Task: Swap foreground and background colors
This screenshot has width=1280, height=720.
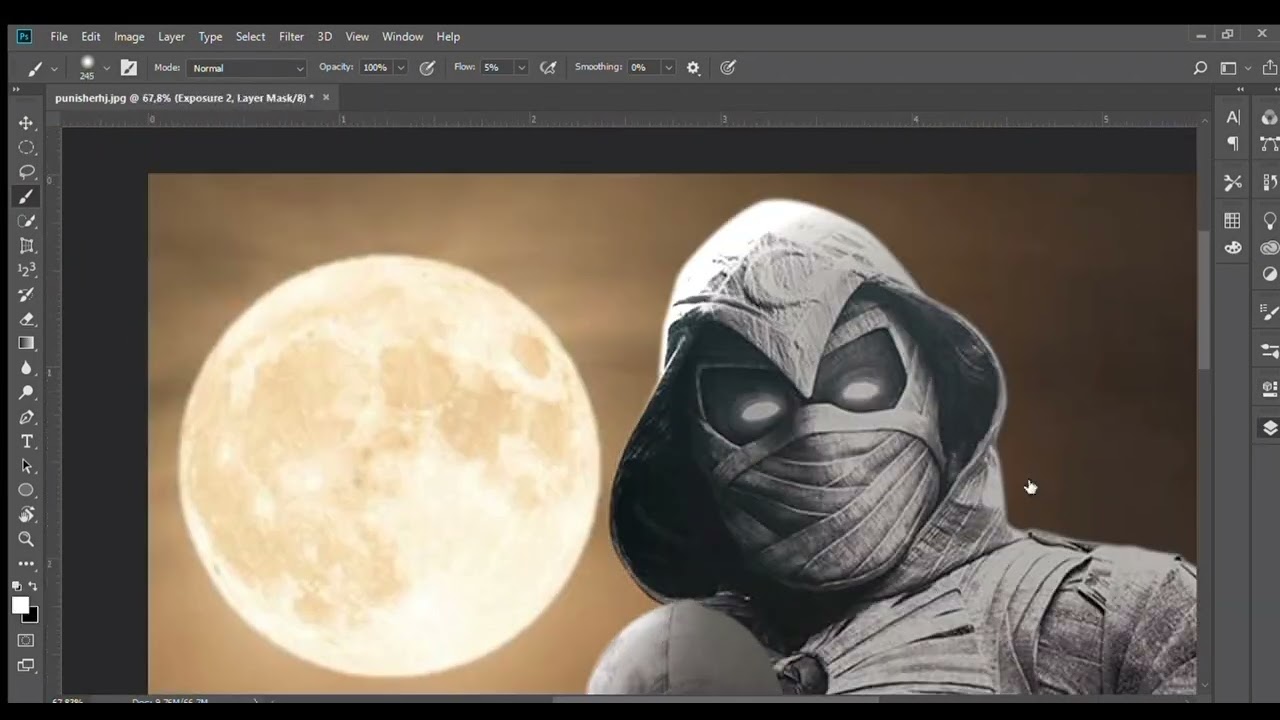Action: point(34,586)
